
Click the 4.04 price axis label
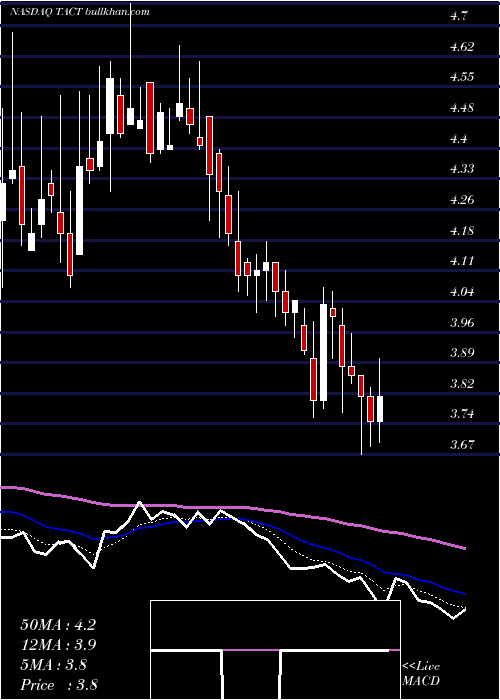coord(462,292)
